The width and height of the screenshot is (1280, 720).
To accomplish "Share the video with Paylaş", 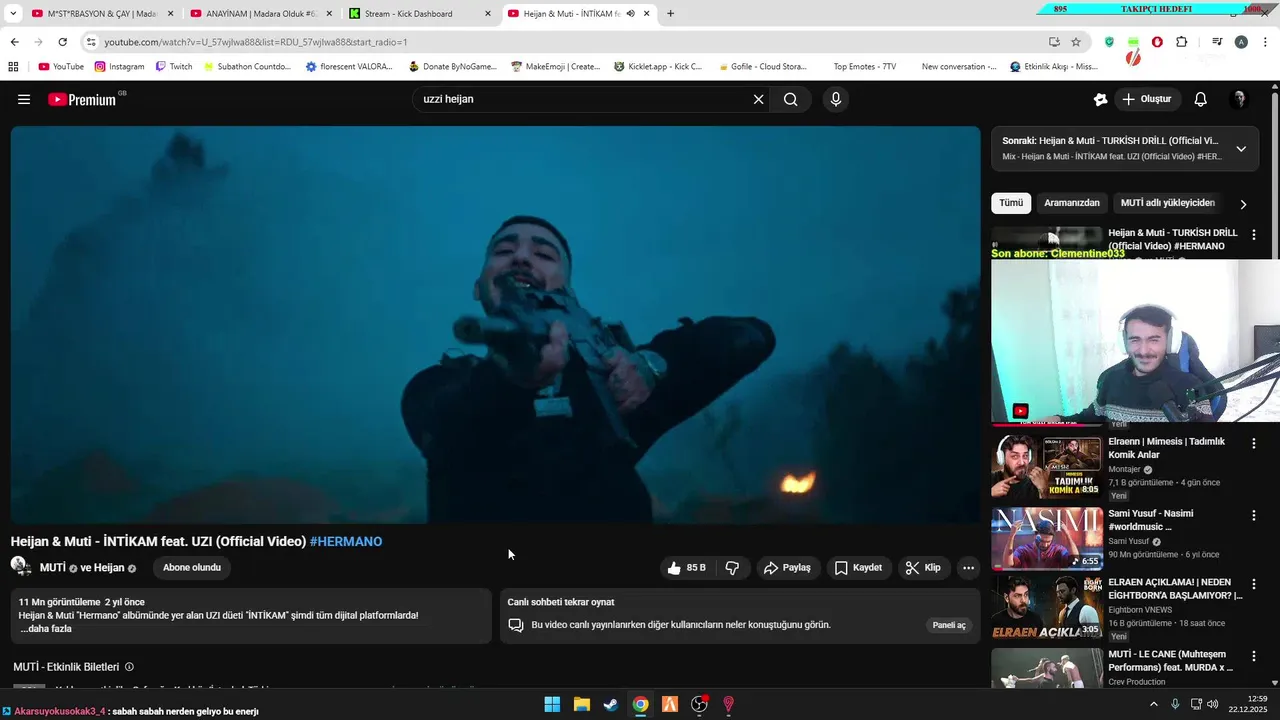I will click(787, 567).
